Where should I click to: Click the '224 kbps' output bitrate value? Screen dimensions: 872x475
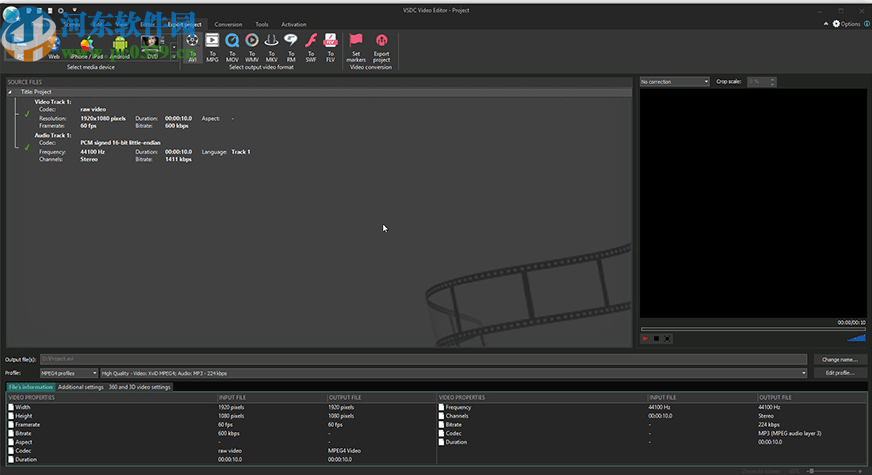point(769,425)
